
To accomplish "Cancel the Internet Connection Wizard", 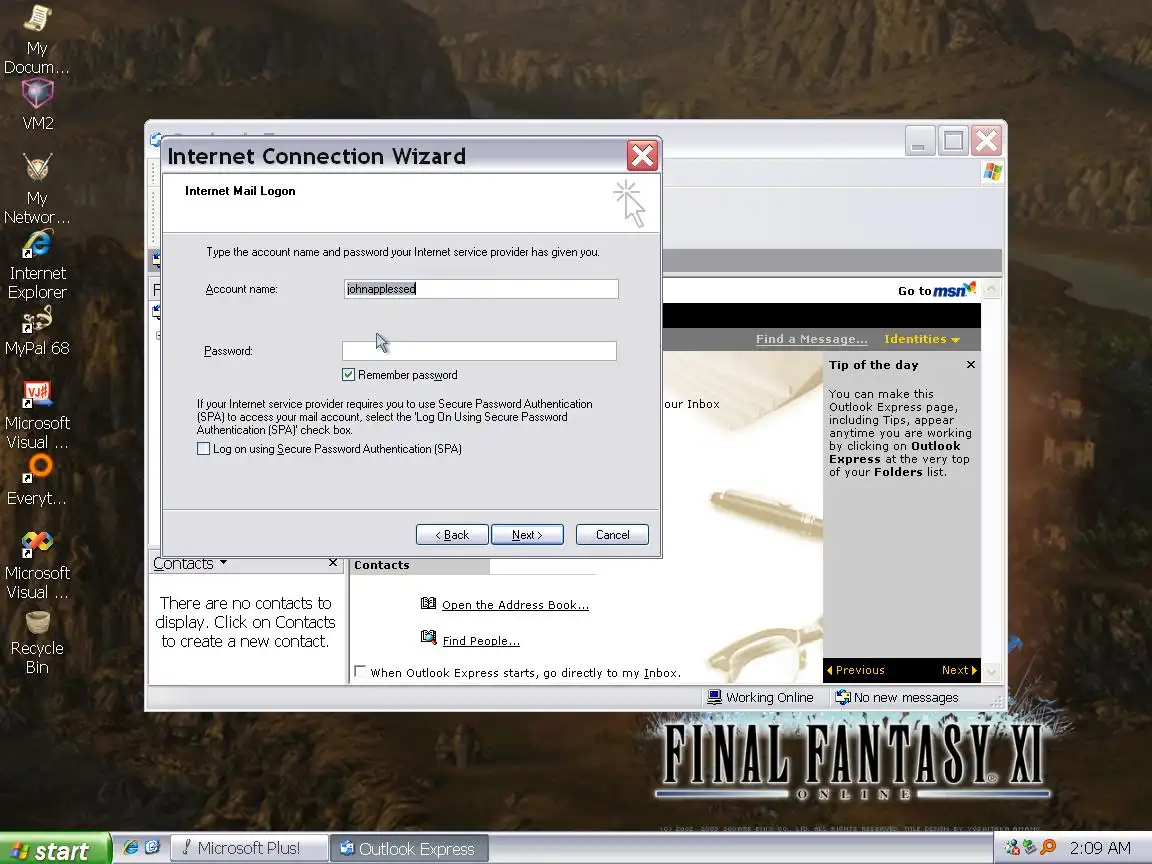I will pyautogui.click(x=612, y=535).
